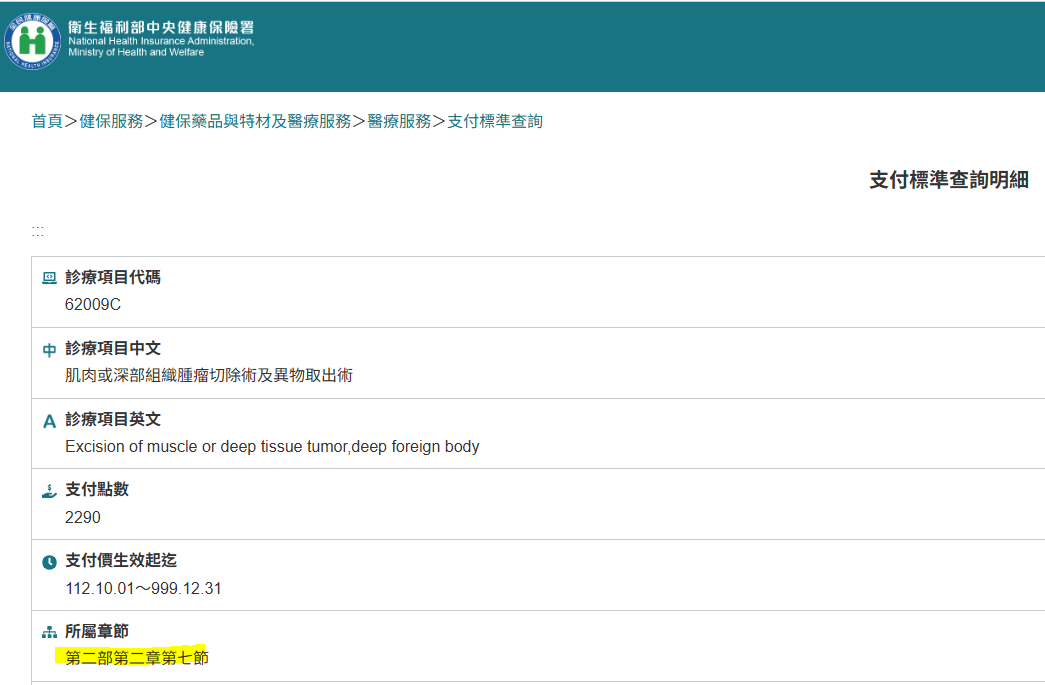Open the 首頁 breadcrumb link
Image resolution: width=1045 pixels, height=685 pixels.
point(47,121)
